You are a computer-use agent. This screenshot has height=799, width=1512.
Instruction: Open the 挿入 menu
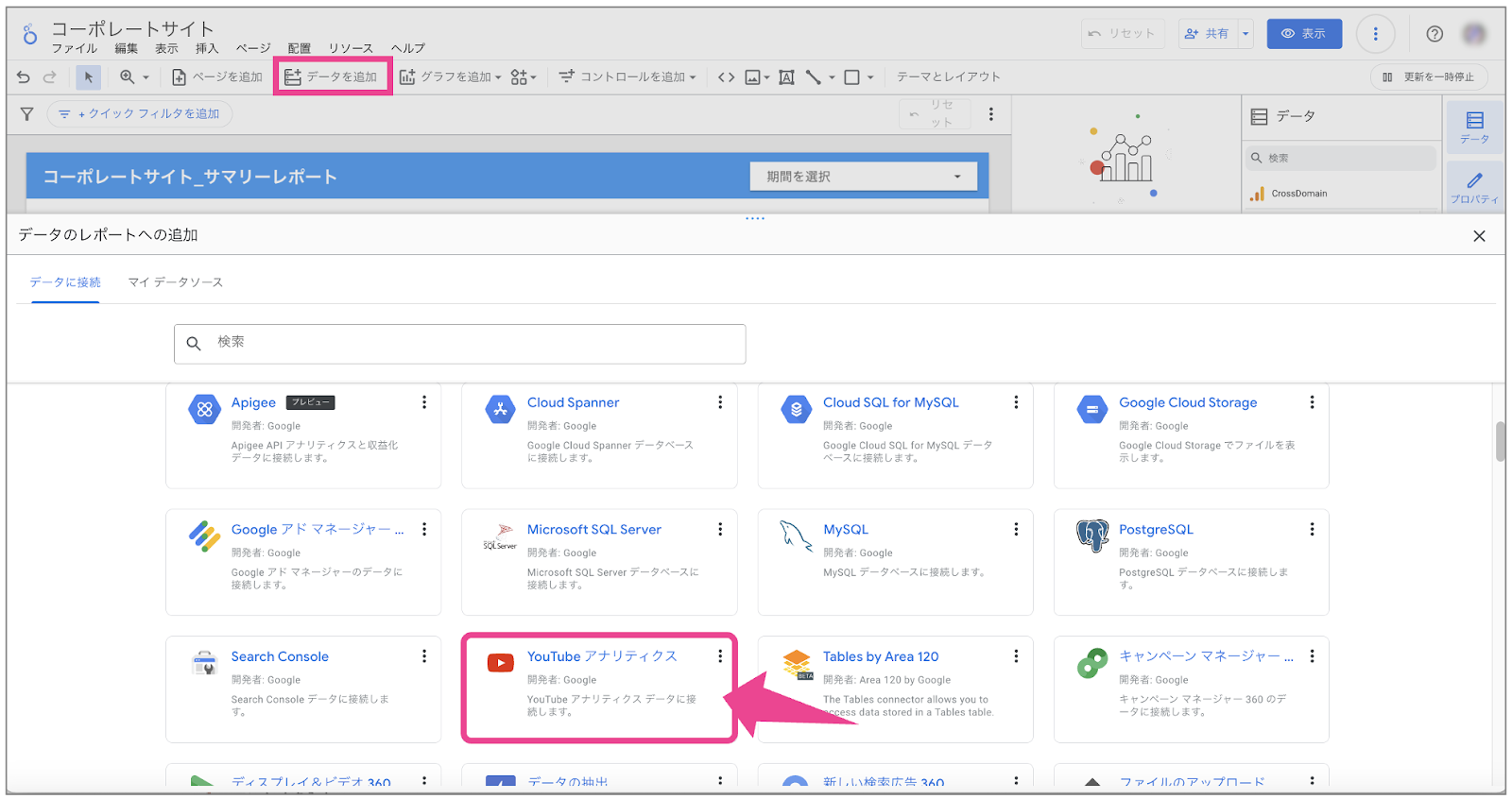tap(206, 49)
